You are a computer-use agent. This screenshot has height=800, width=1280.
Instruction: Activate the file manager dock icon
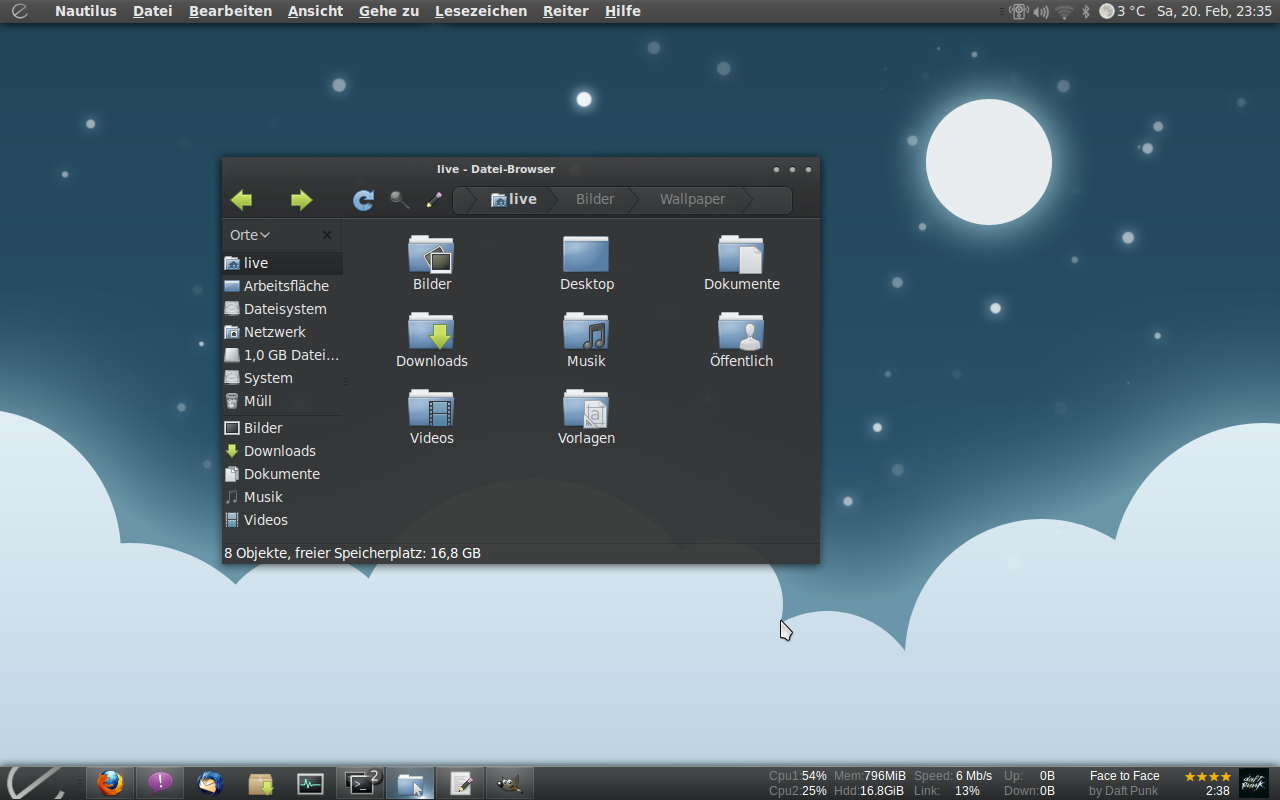pos(410,783)
